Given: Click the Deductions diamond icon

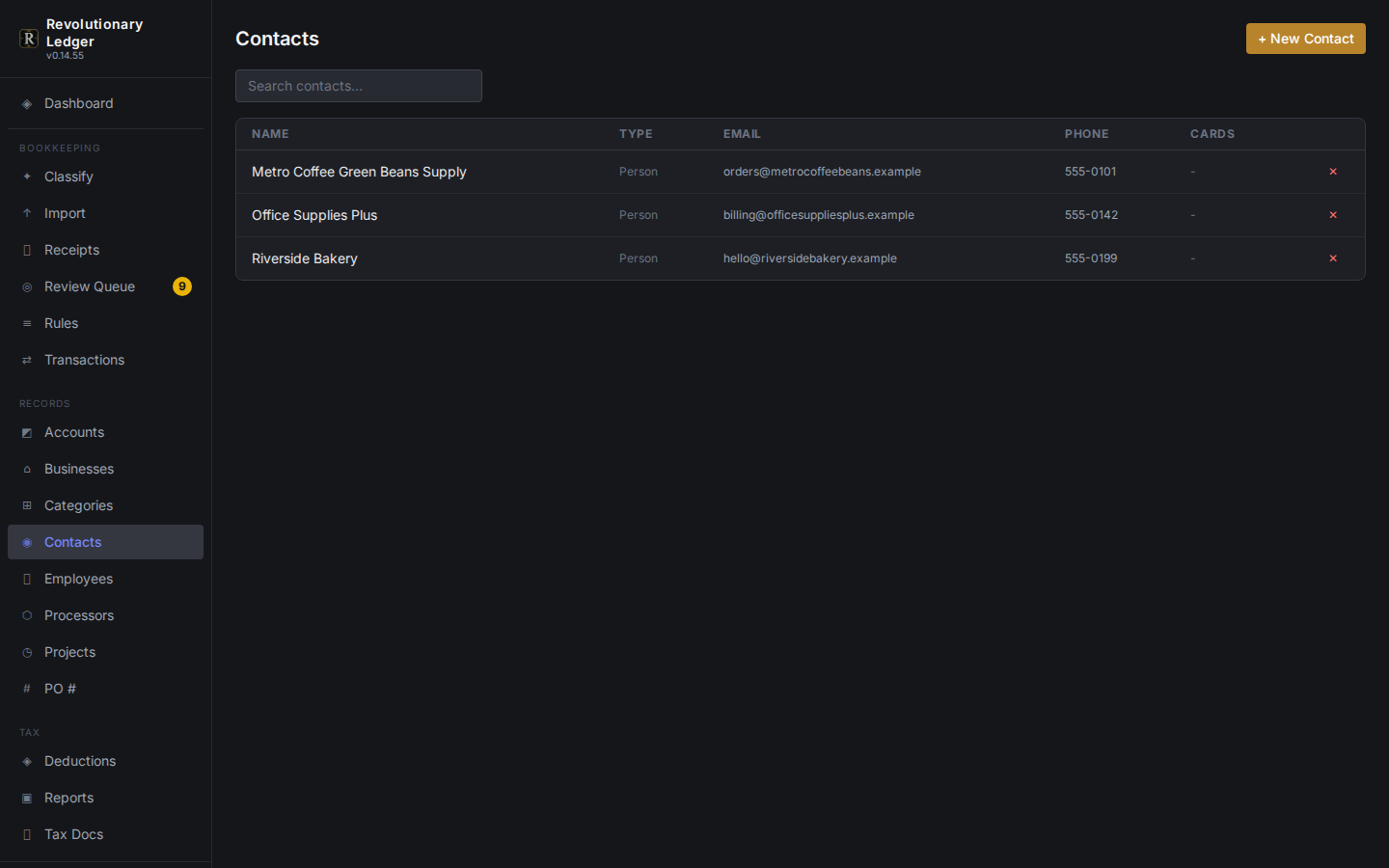Looking at the screenshot, I should click(x=27, y=762).
